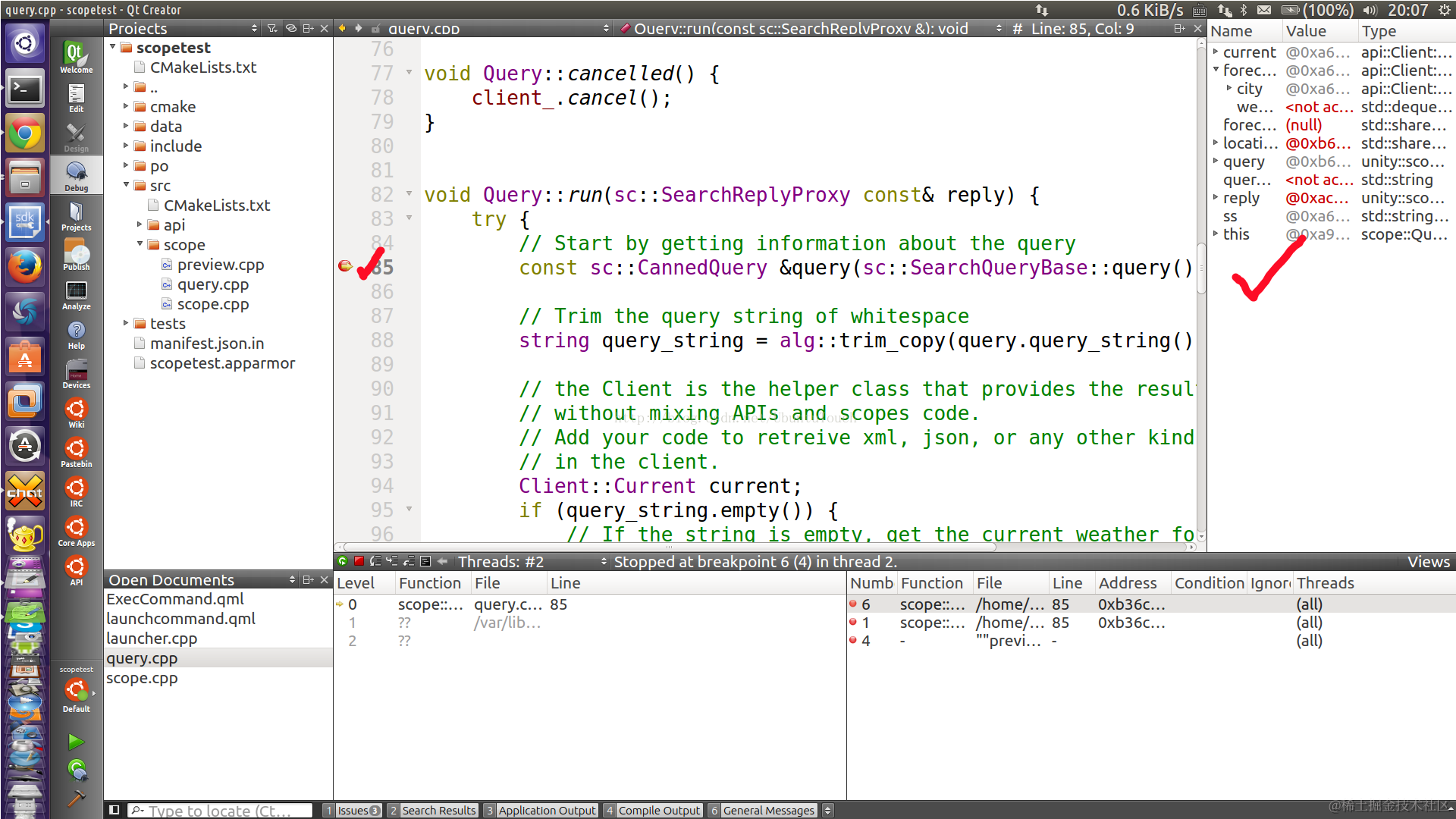Viewport: 1456px width, 819px height.
Task: Click the debugger Continue button
Action: coord(343,561)
